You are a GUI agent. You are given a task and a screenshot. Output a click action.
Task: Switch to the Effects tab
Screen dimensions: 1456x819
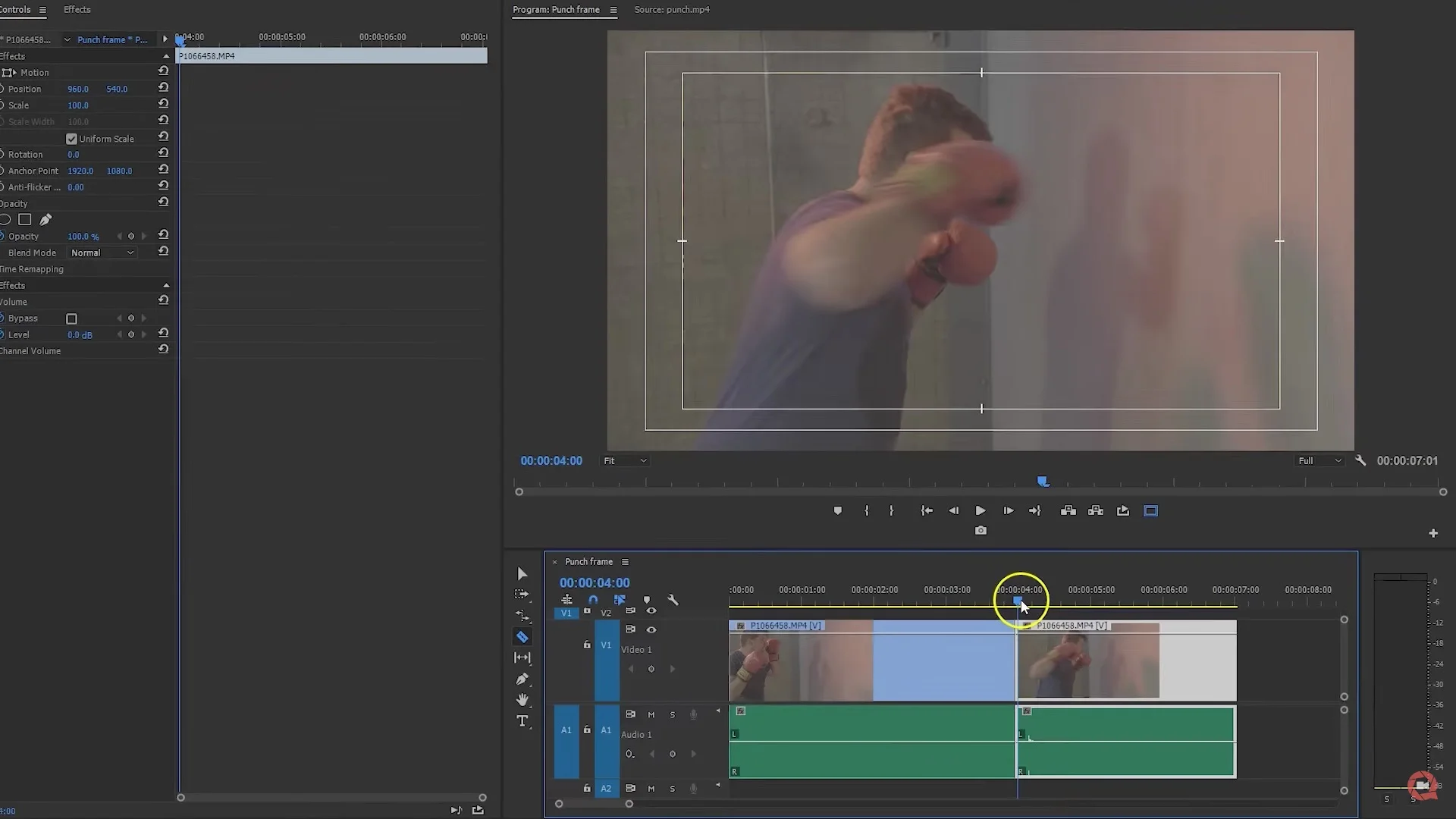(77, 10)
